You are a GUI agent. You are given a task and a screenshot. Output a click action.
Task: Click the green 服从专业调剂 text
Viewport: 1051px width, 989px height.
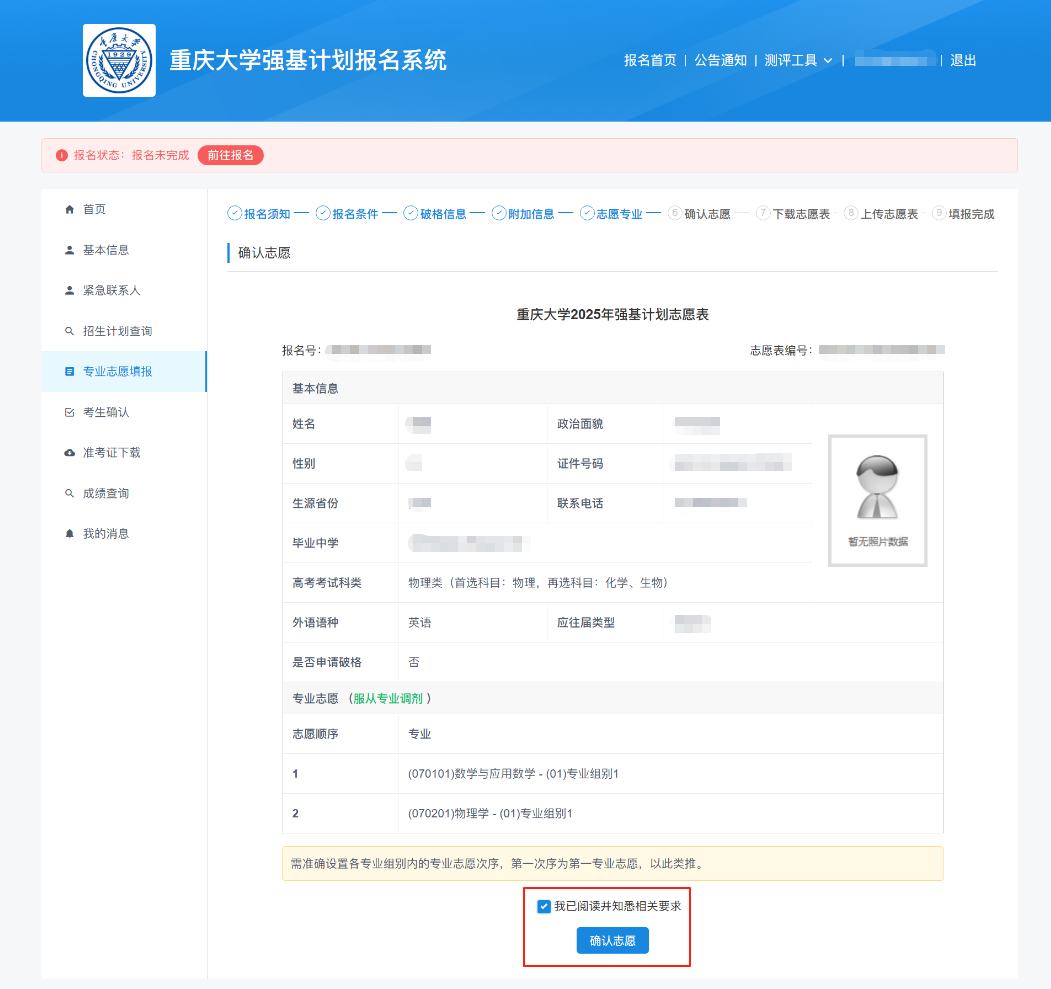click(388, 698)
